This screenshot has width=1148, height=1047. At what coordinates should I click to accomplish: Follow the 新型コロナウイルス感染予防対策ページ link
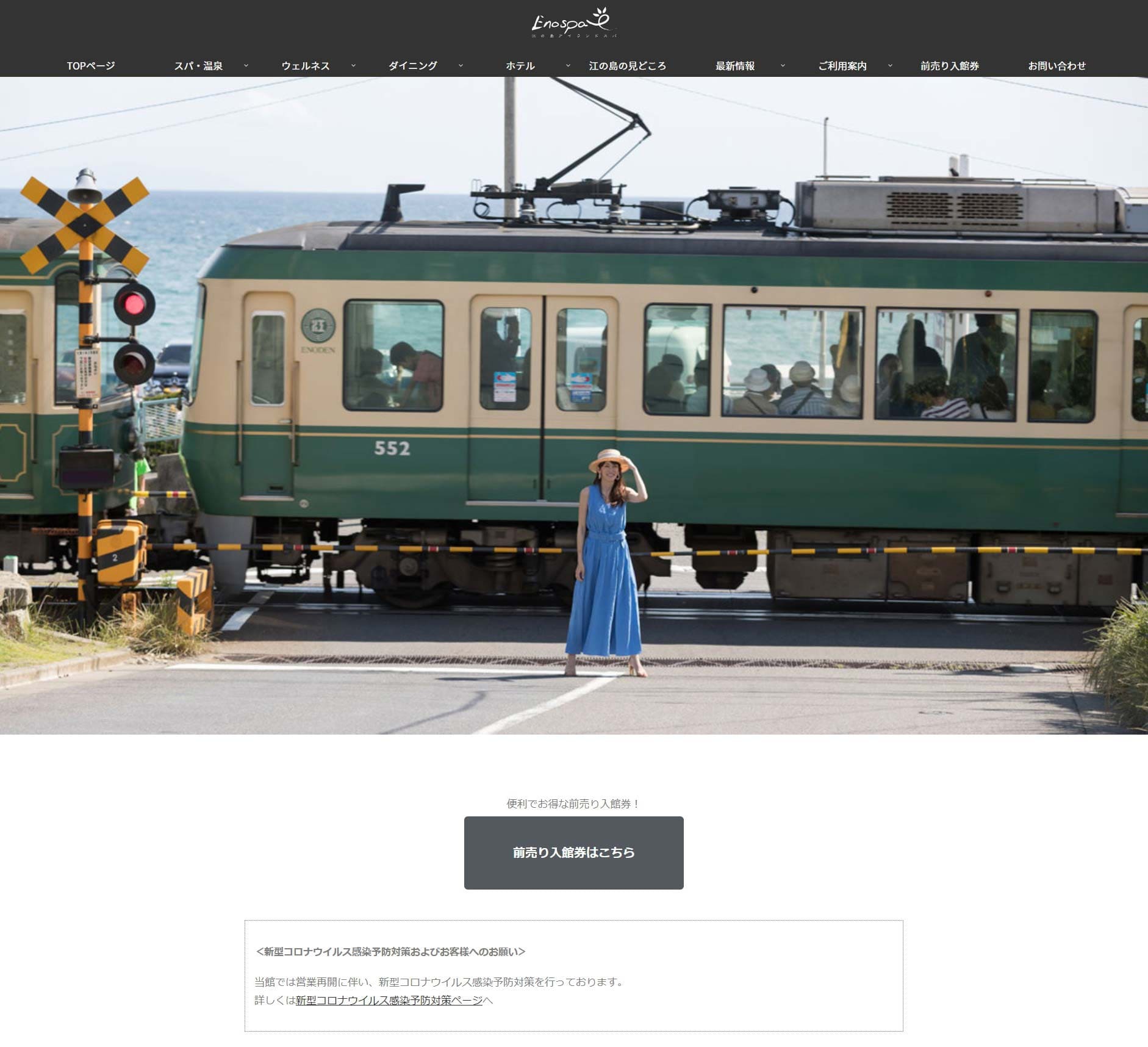pos(389,1001)
